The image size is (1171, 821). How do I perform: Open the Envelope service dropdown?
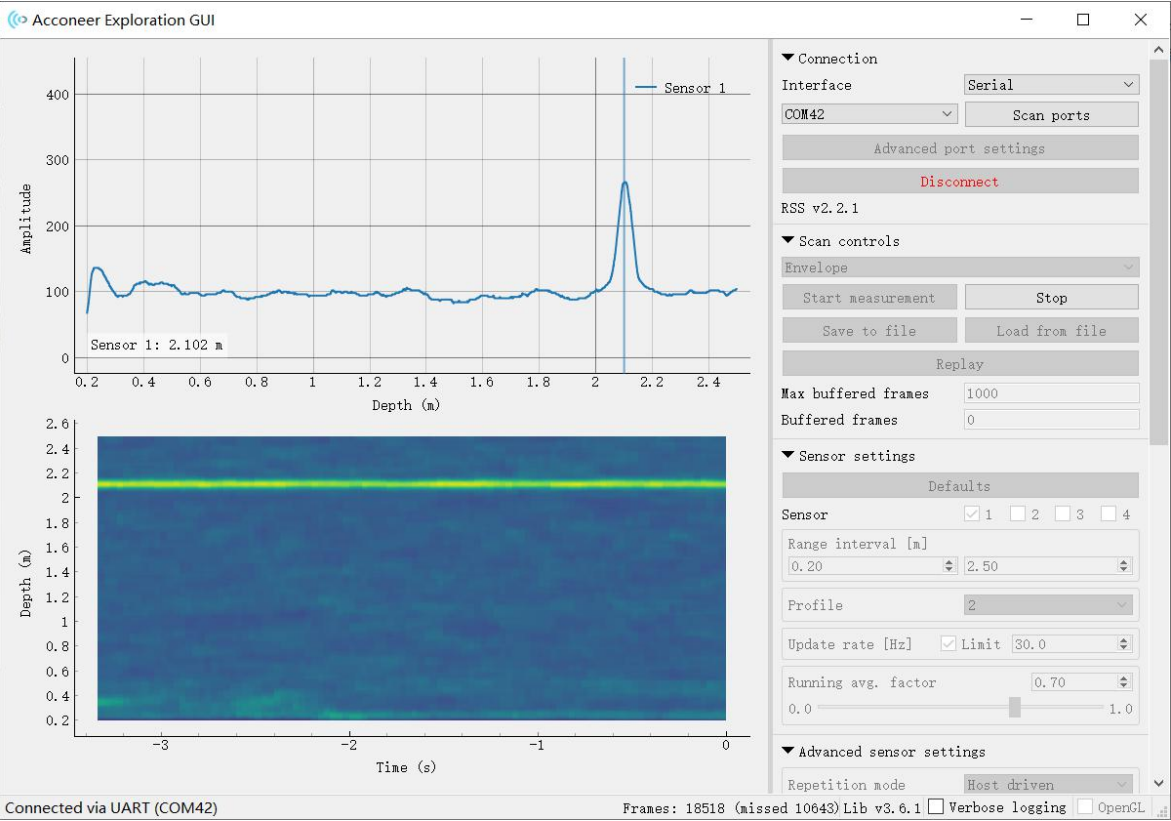pyautogui.click(x=960, y=267)
